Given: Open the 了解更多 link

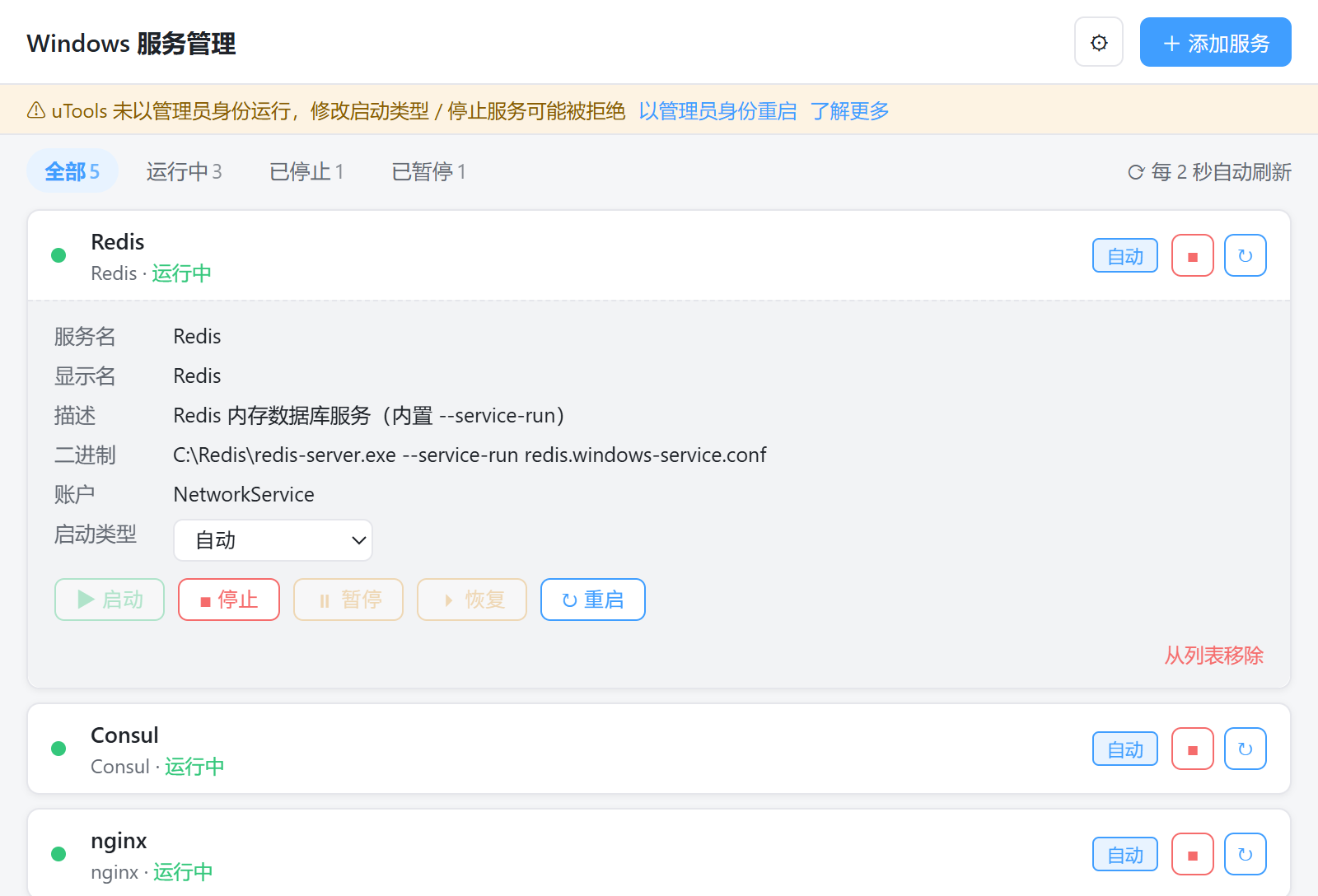Looking at the screenshot, I should click(849, 110).
